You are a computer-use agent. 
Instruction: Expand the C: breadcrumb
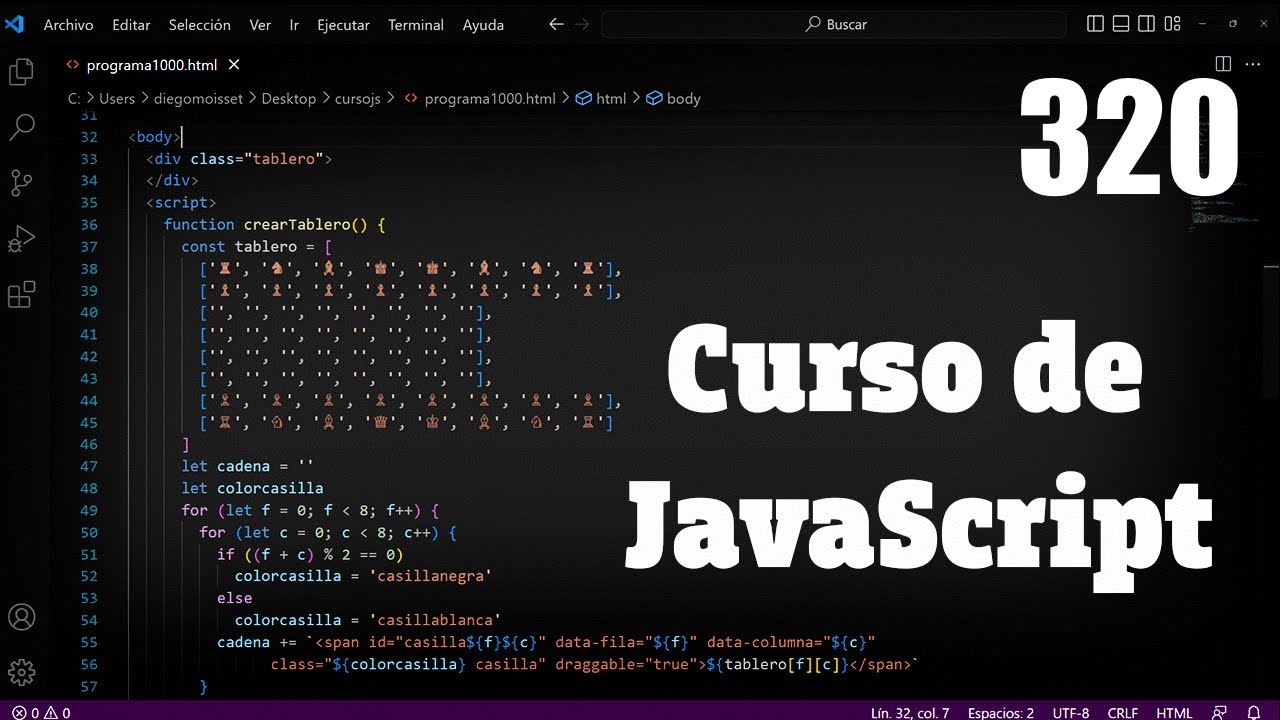click(x=74, y=98)
